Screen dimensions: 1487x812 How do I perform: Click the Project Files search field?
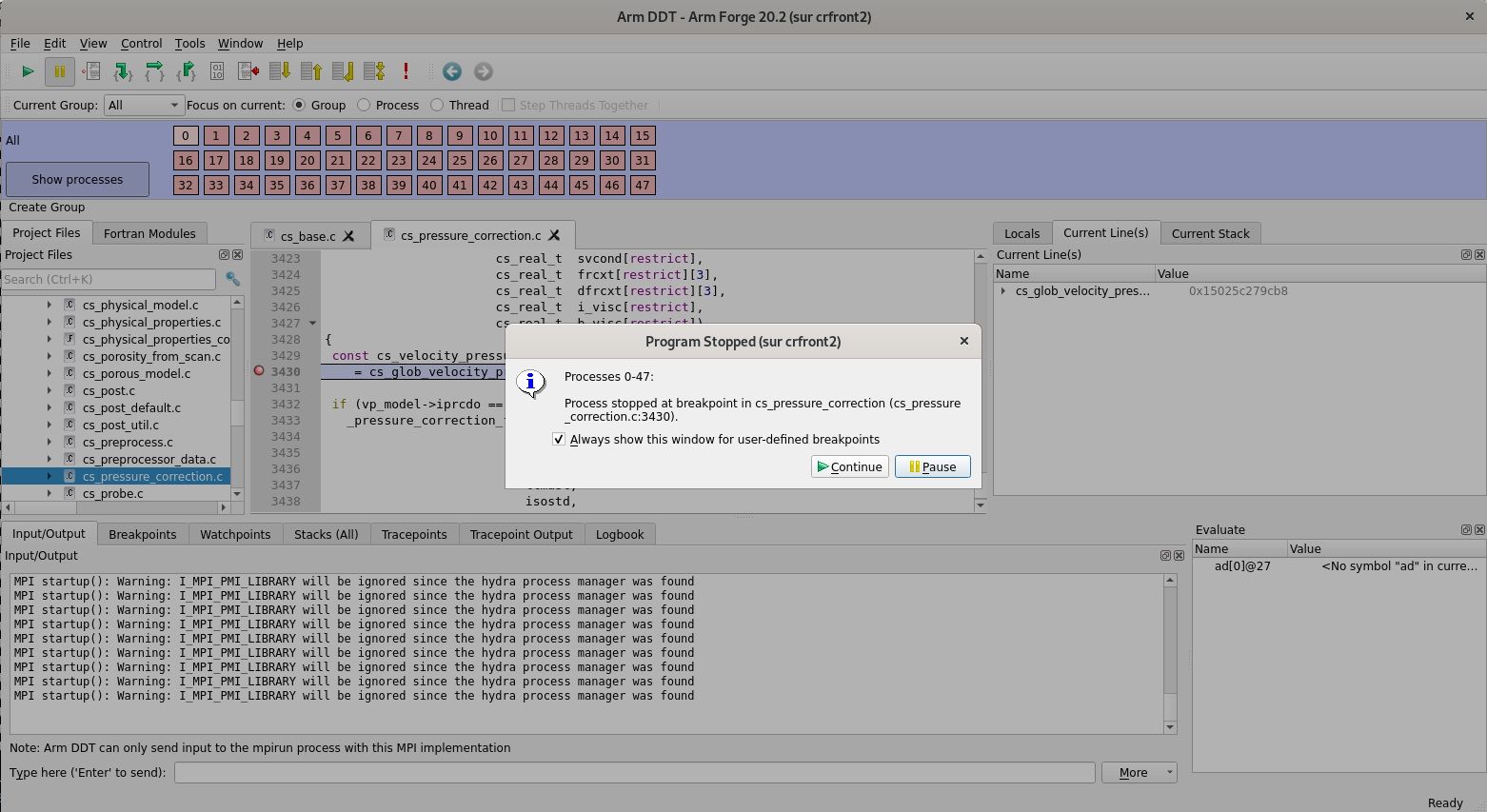109,279
